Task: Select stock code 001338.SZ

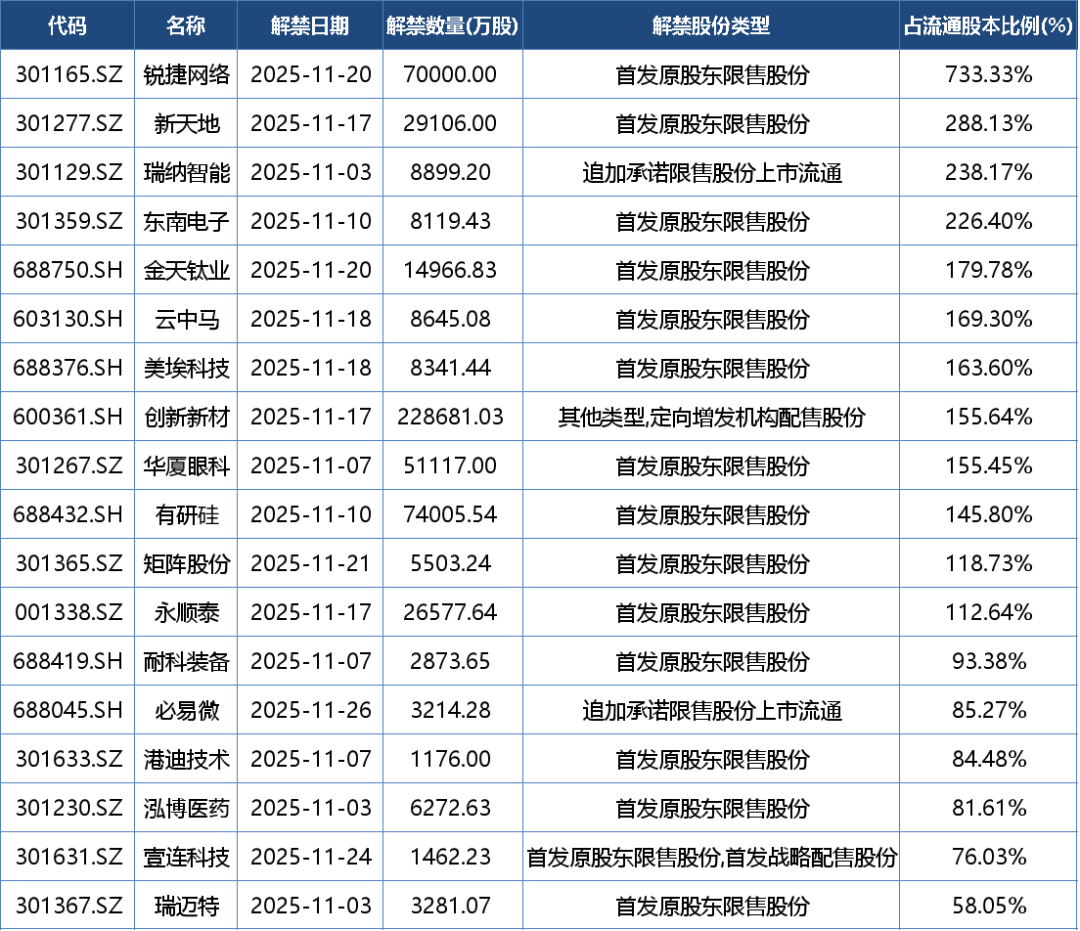Action: pos(68,612)
